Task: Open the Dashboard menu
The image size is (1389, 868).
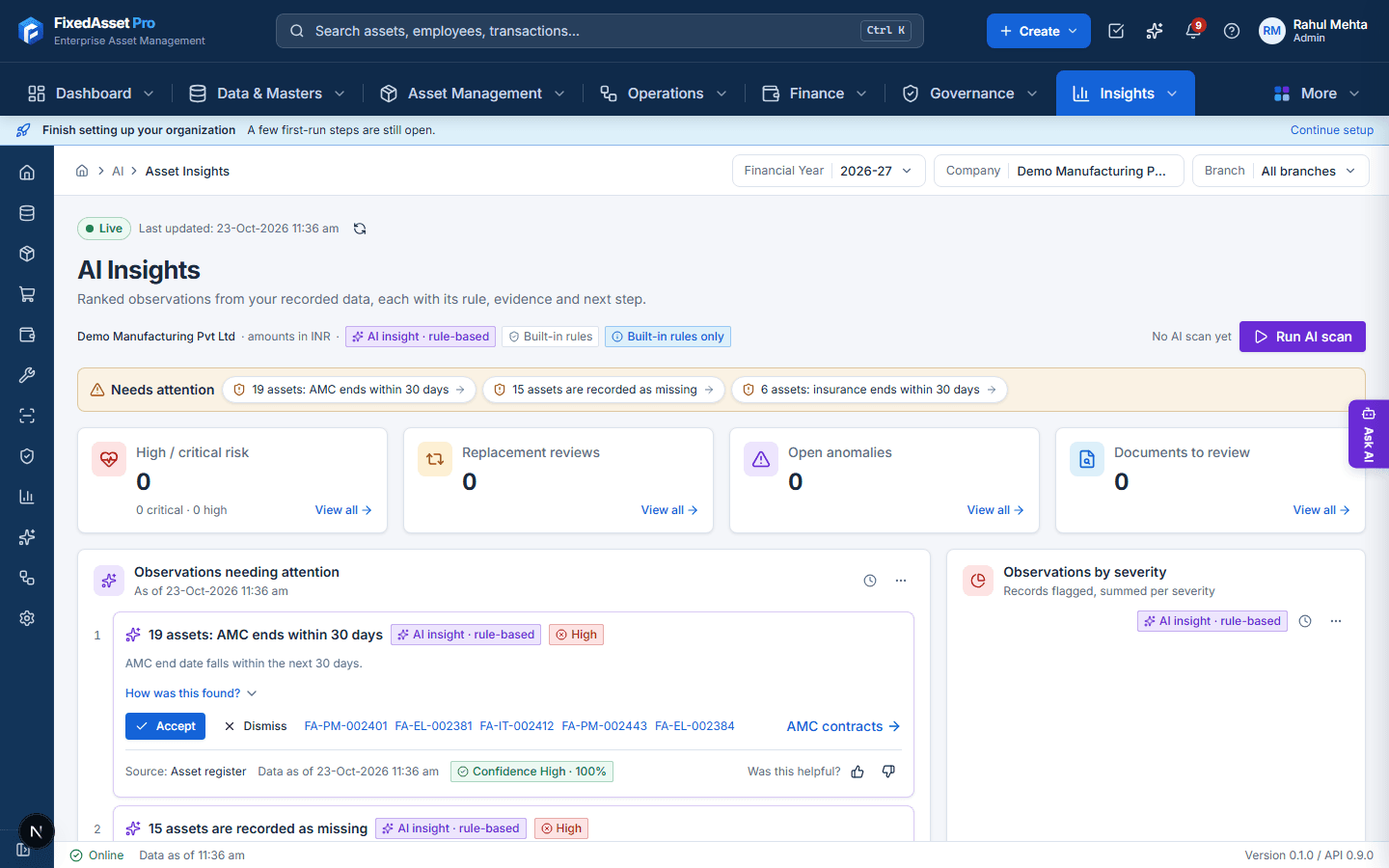Action: click(91, 94)
